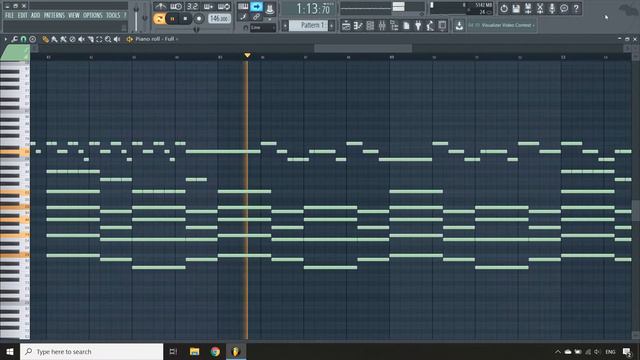The width and height of the screenshot is (640, 360).
Task: Click the 146 tempo display
Action: coord(219,19)
